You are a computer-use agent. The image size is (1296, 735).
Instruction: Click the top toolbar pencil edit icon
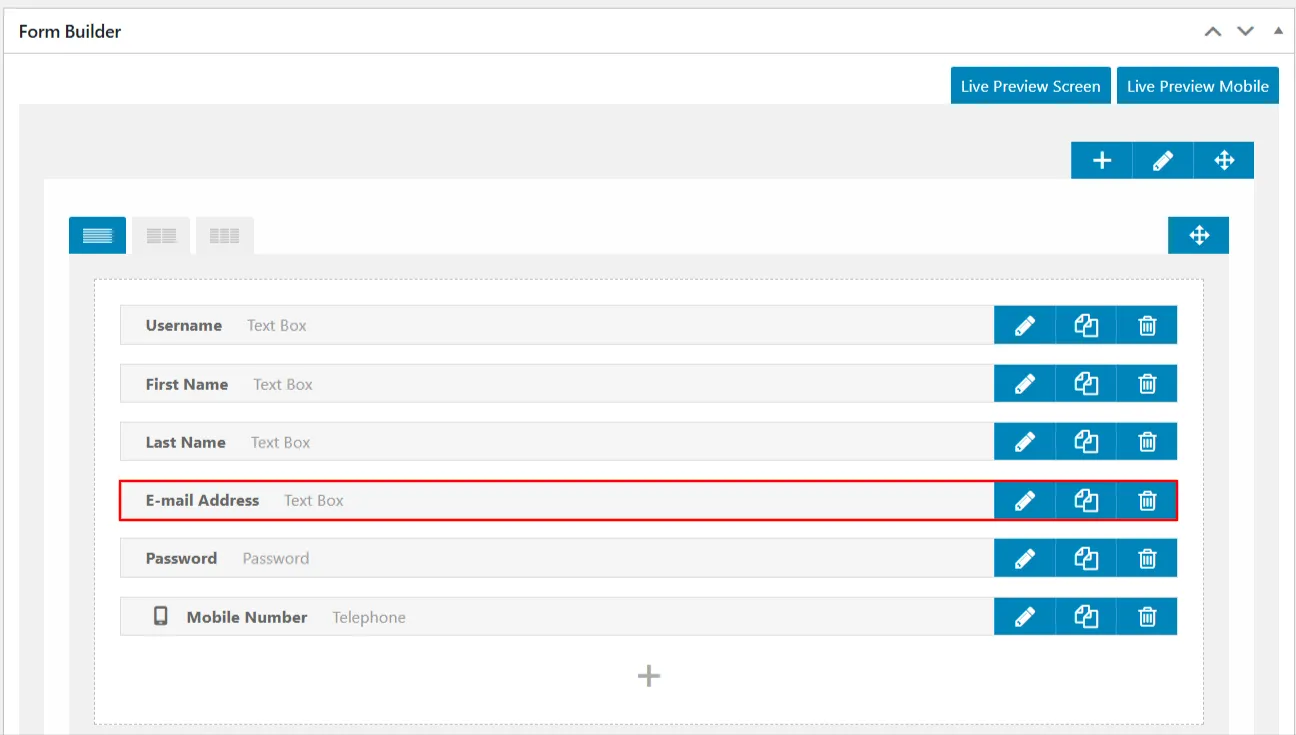click(x=1163, y=161)
